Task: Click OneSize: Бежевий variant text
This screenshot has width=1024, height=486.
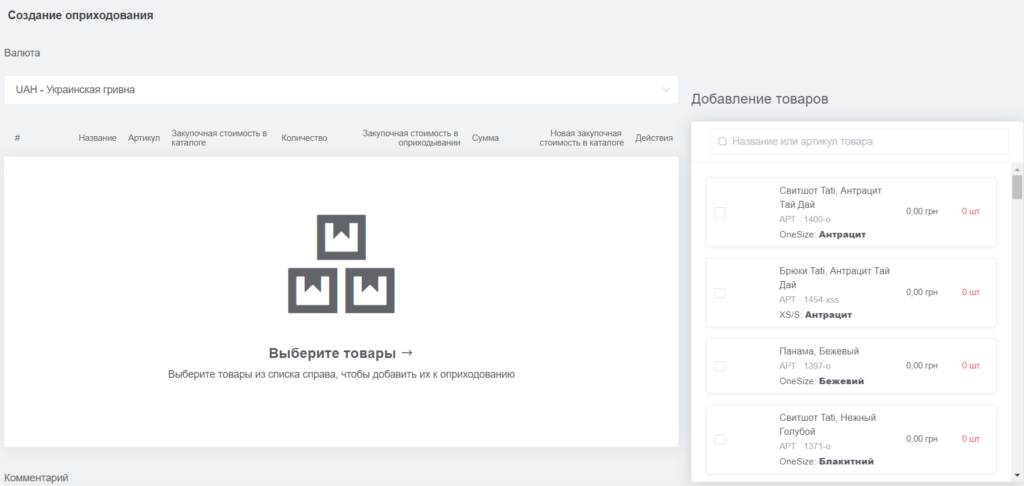Action: [x=822, y=381]
